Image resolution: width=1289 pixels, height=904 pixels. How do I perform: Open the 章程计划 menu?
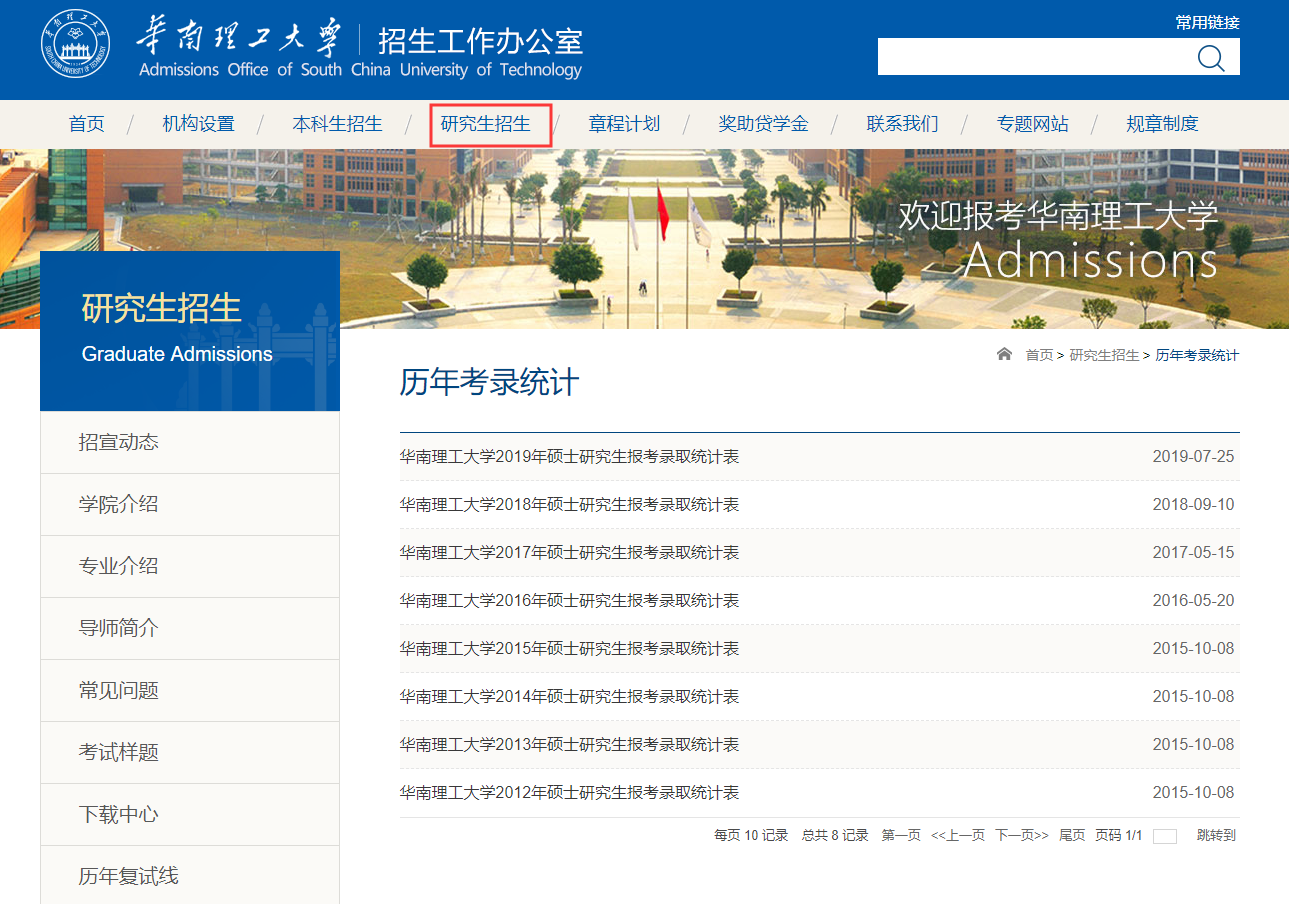coord(624,124)
